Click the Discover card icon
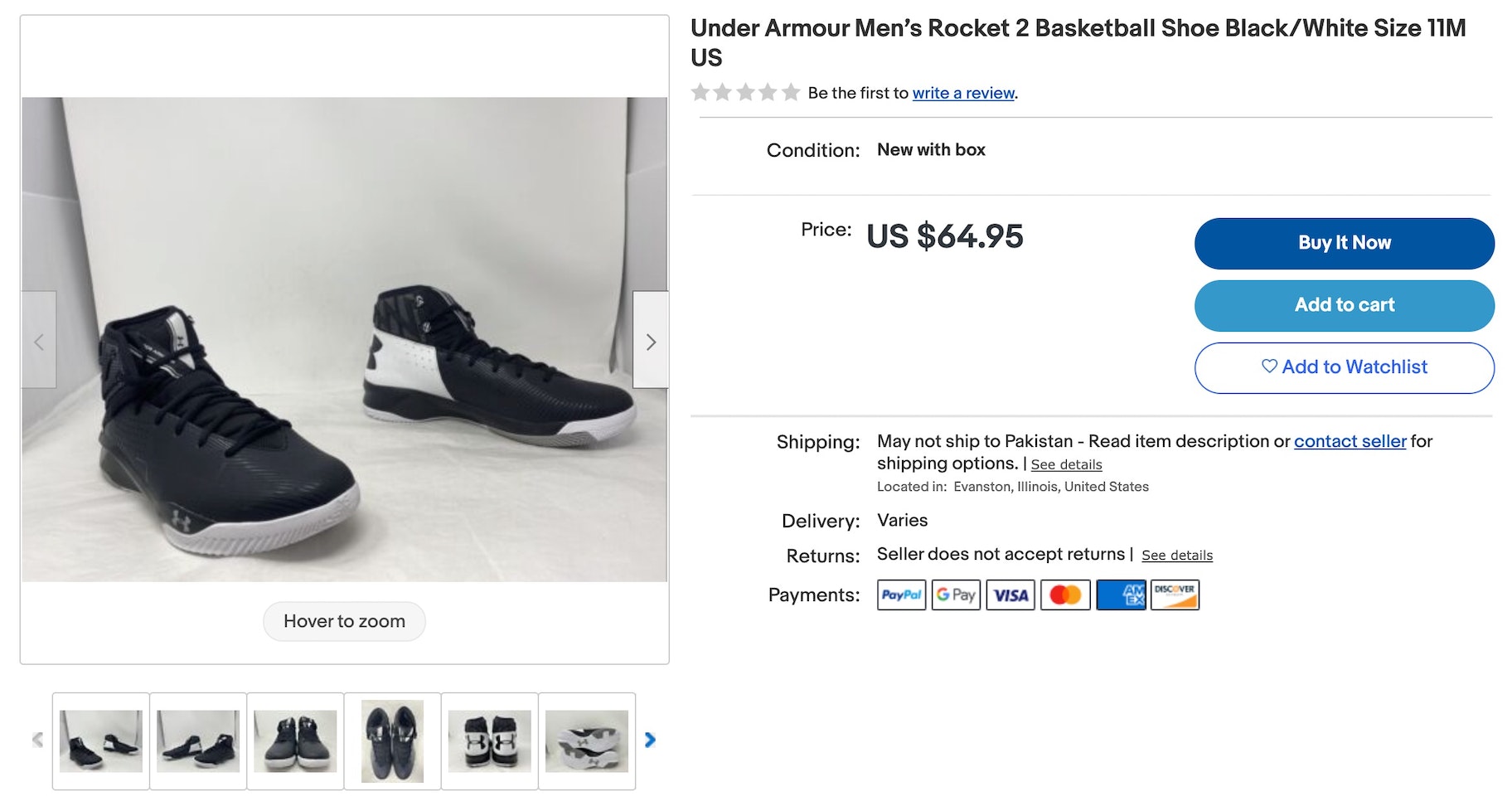 coord(1175,595)
